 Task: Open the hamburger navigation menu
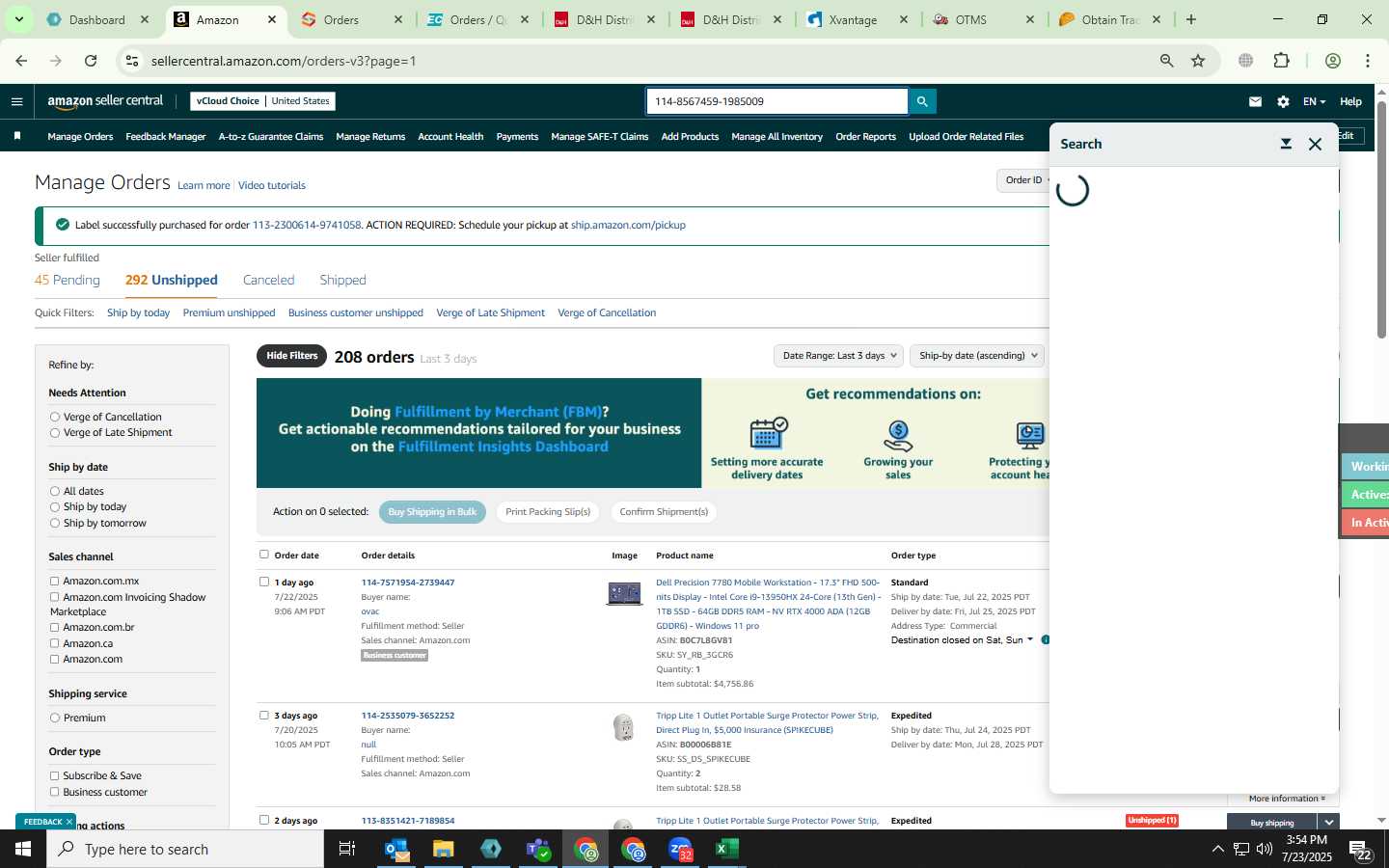tap(16, 101)
